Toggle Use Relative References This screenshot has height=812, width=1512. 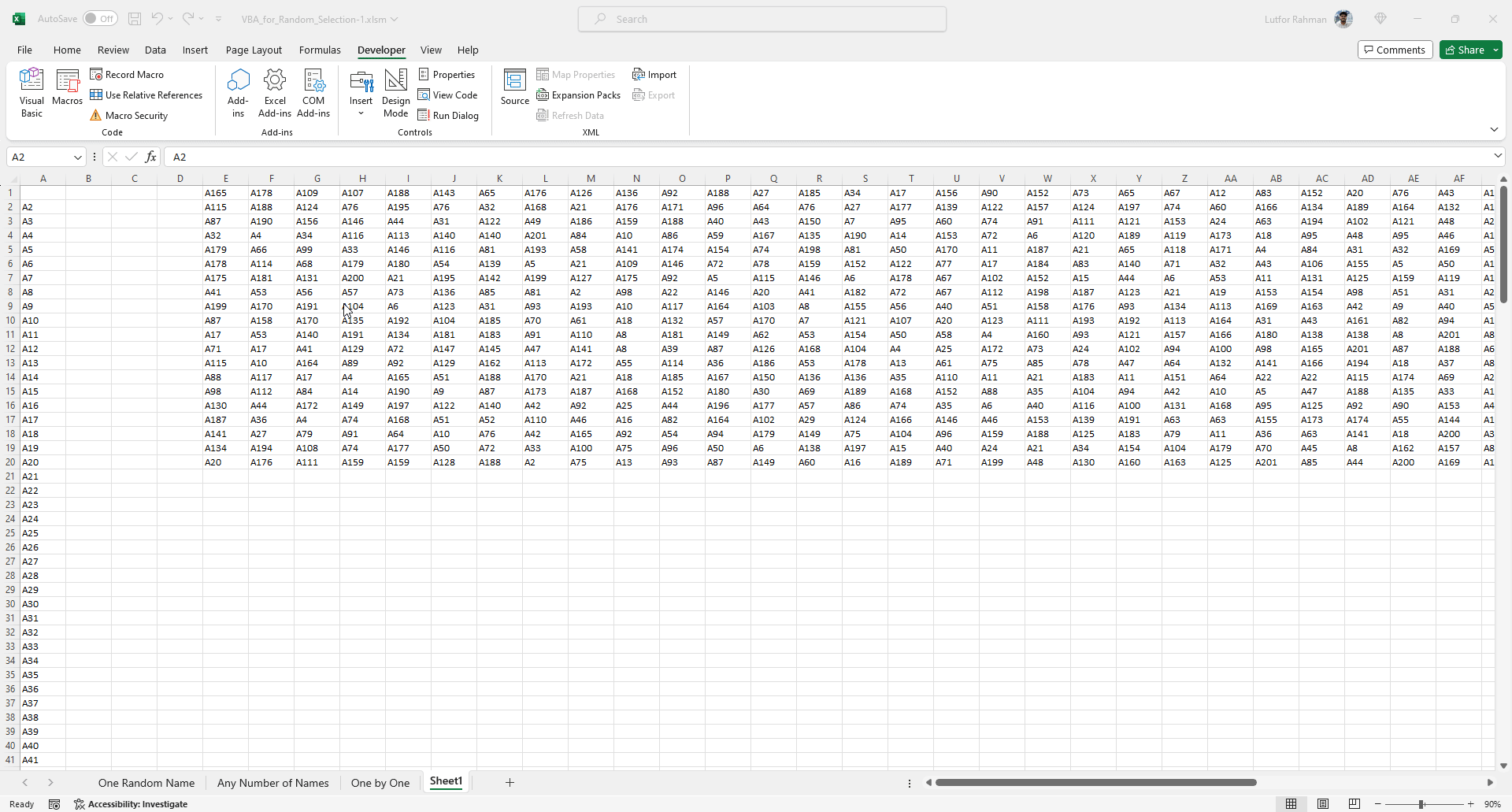click(x=146, y=95)
